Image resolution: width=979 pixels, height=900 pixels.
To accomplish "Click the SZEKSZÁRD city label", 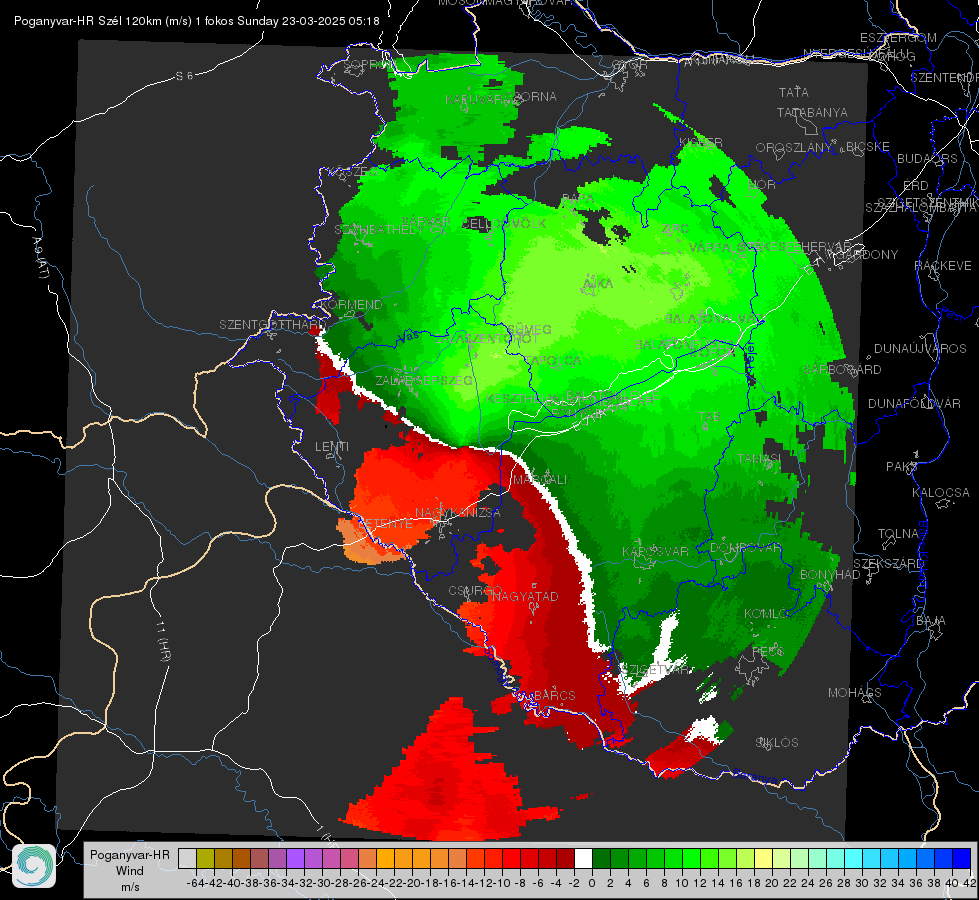I will point(888,563).
